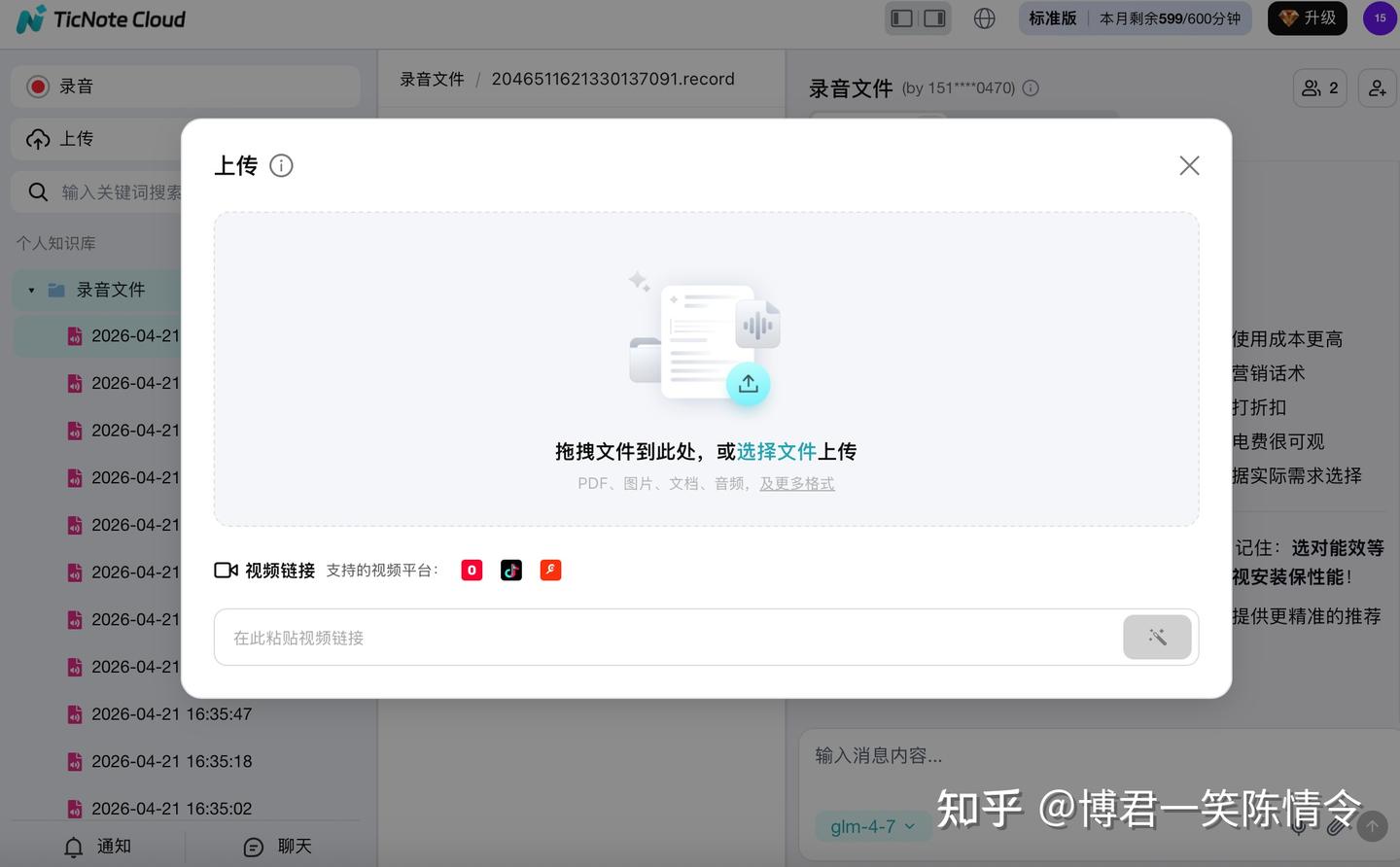Click the send arrow button in chat
This screenshot has width=1400, height=867.
(x=1373, y=826)
